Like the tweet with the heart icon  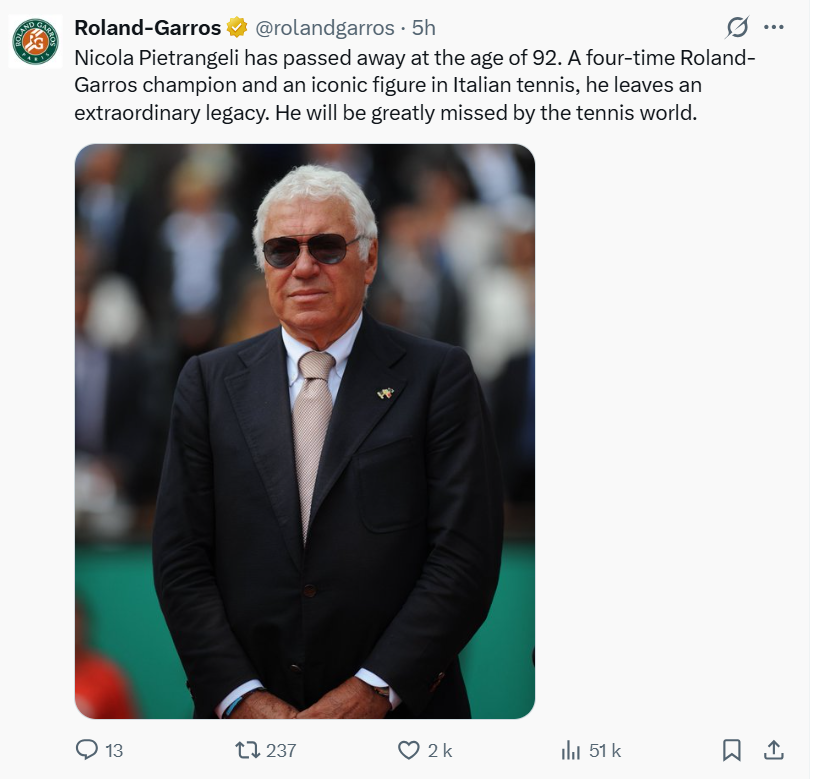tap(408, 749)
